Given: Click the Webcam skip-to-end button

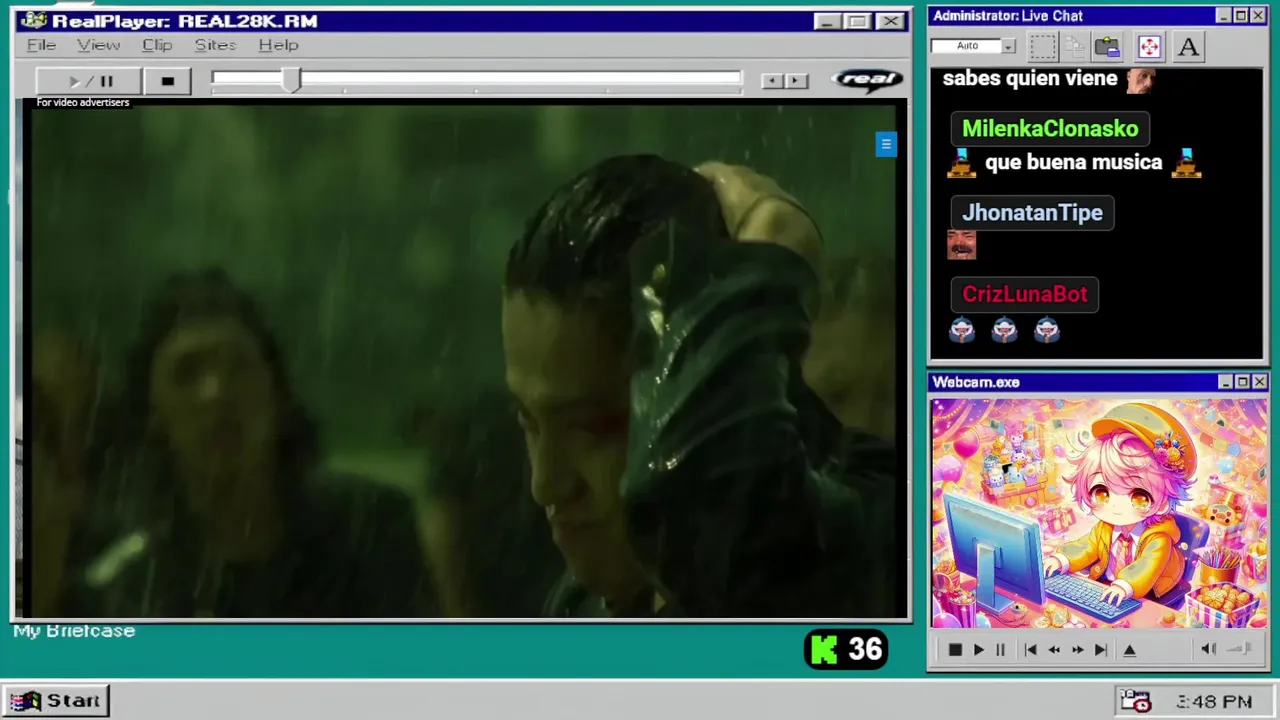Looking at the screenshot, I should point(1100,650).
